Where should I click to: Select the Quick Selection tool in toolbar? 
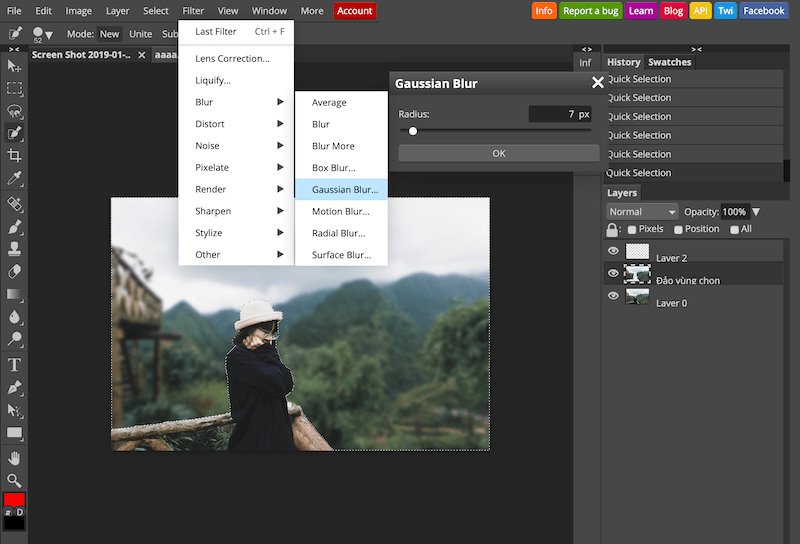pos(14,133)
